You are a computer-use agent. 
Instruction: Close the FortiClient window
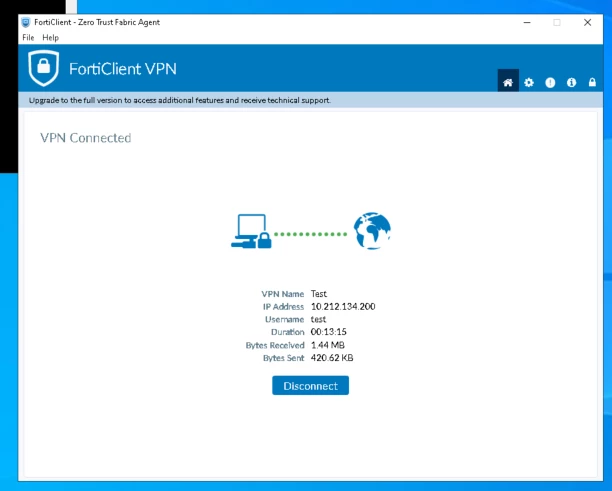587,23
